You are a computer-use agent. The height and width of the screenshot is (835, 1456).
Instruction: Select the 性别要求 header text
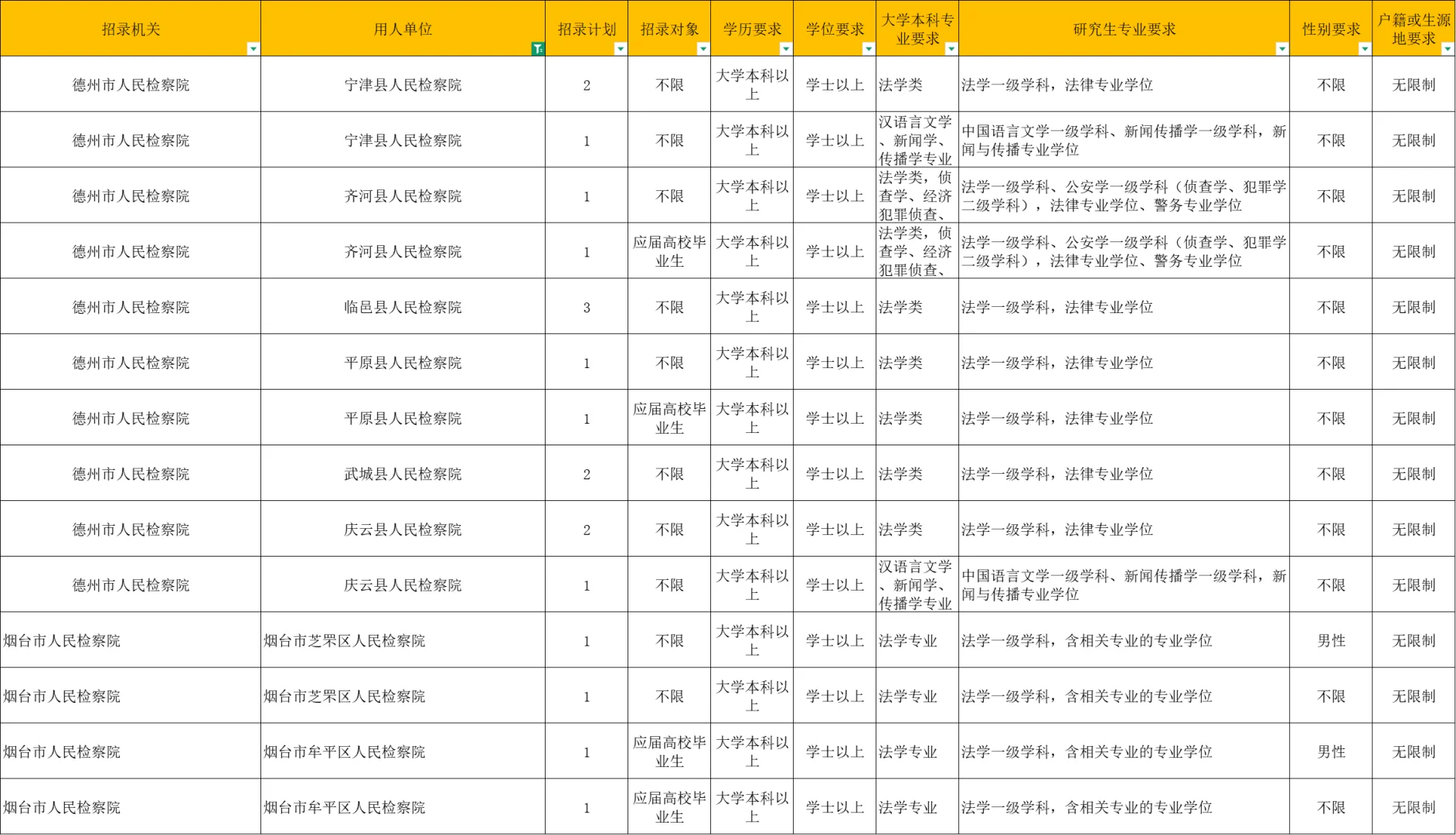[x=1331, y=29]
